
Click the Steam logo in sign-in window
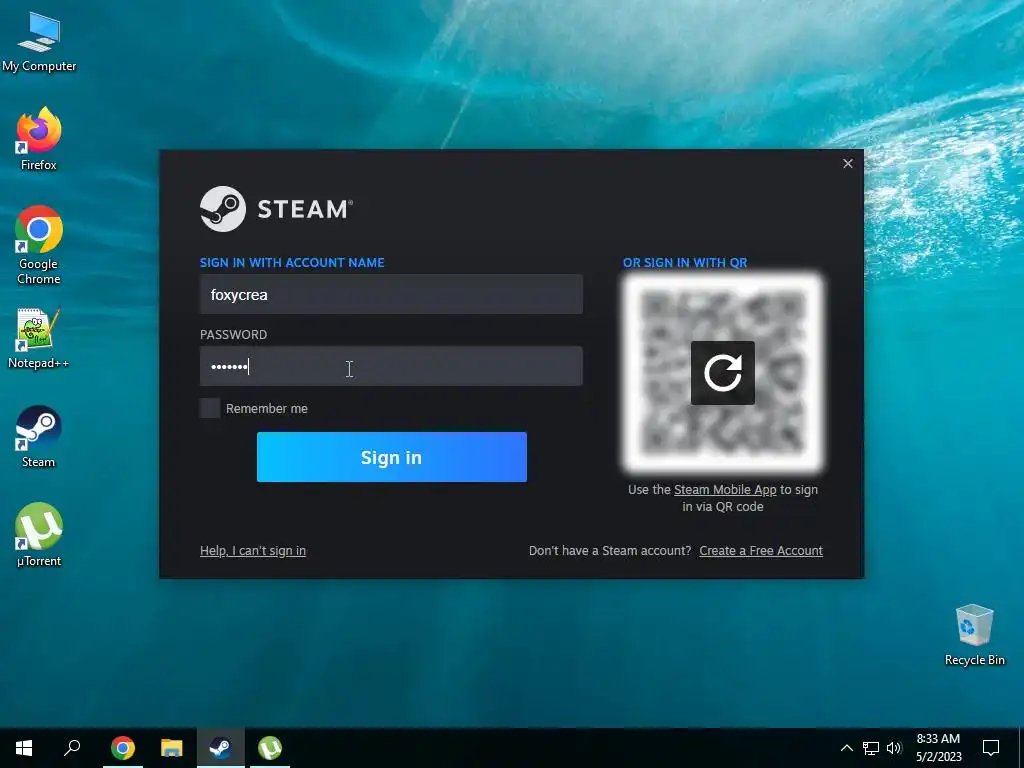coord(276,209)
